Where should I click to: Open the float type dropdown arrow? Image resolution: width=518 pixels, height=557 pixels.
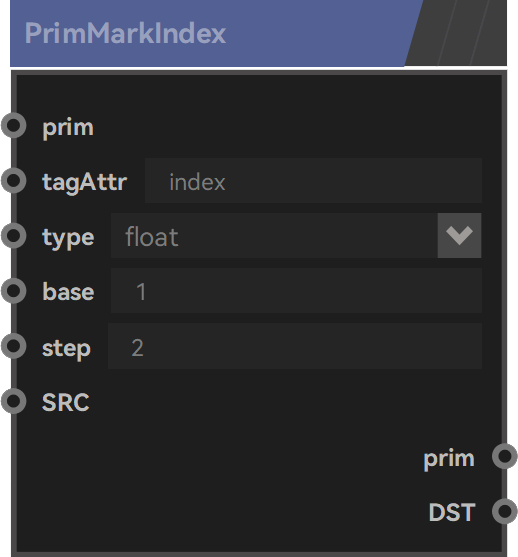coord(459,236)
